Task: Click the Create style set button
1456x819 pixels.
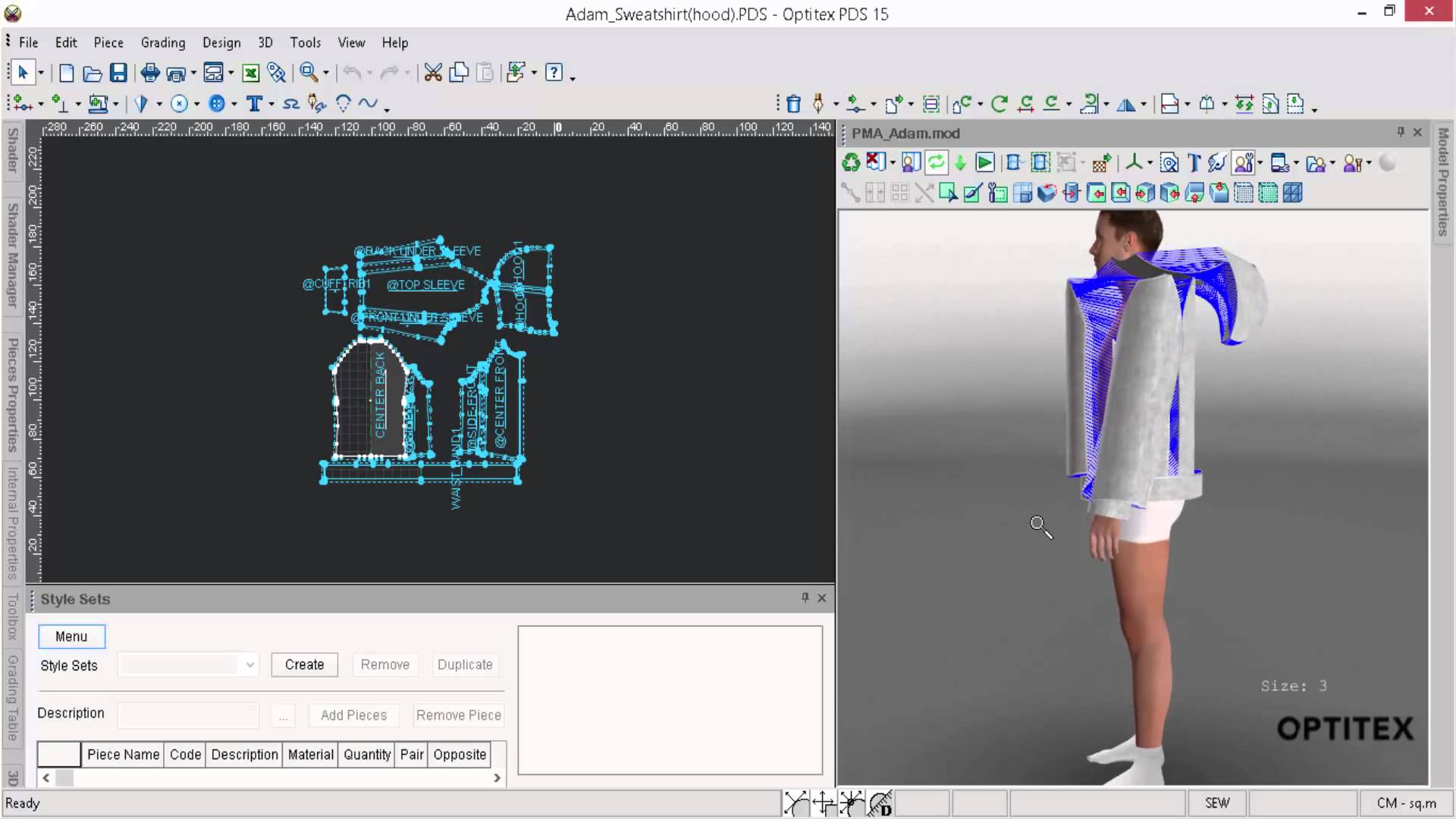Action: point(304,665)
